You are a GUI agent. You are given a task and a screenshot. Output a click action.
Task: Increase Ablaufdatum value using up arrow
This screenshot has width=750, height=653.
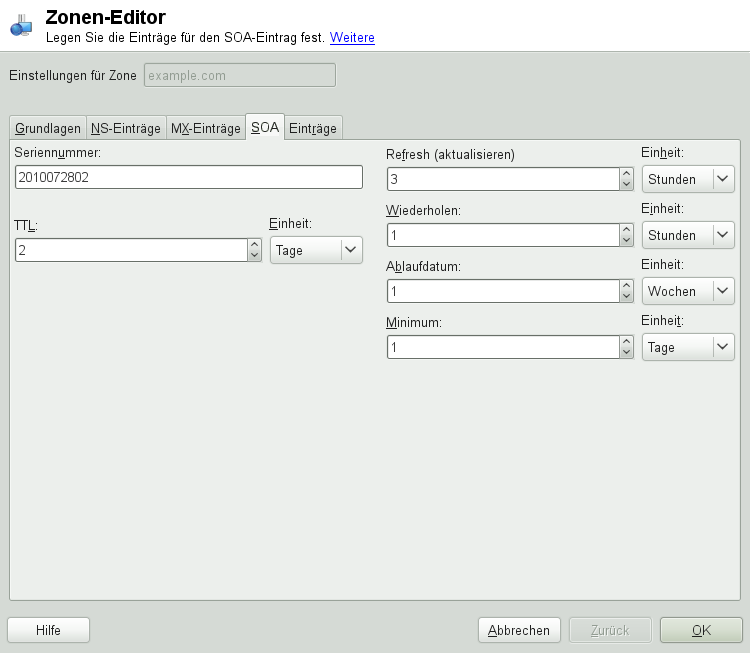(627, 285)
